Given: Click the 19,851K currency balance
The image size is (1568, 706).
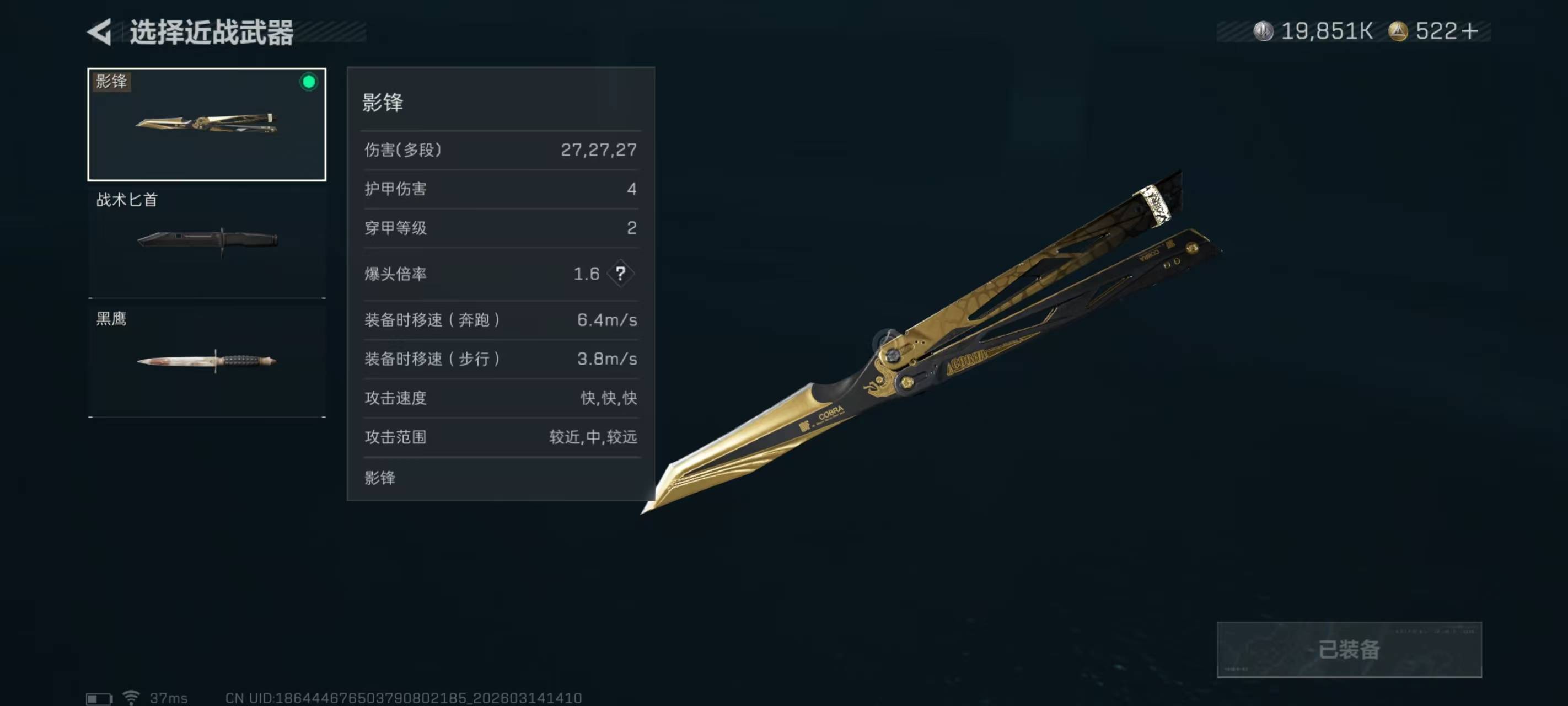Looking at the screenshot, I should [x=1327, y=31].
